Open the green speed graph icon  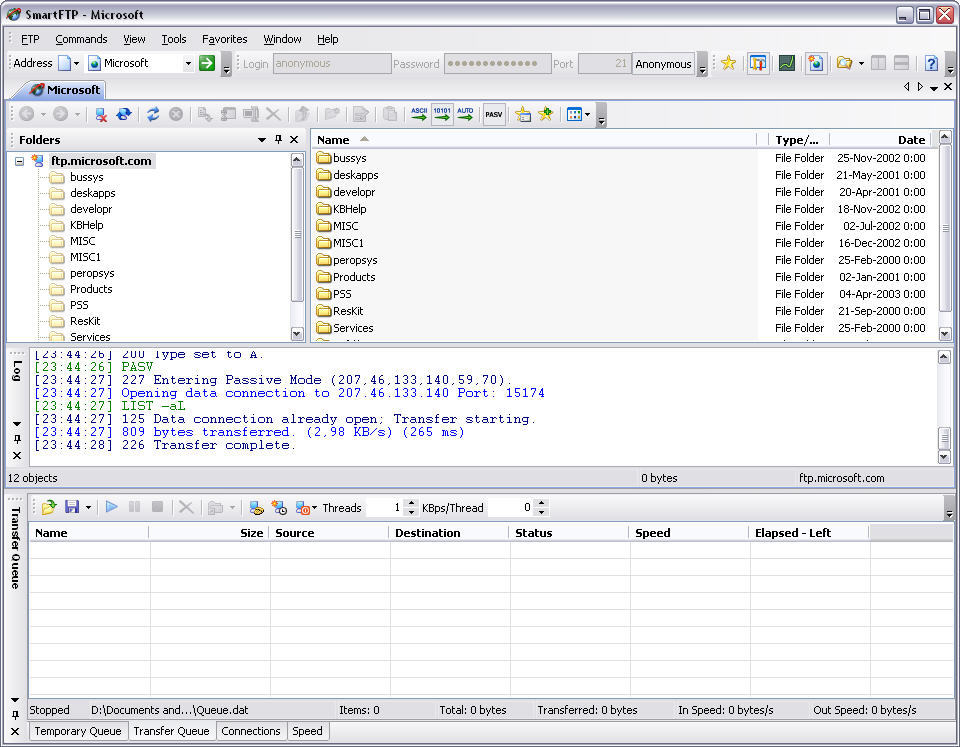(x=786, y=63)
